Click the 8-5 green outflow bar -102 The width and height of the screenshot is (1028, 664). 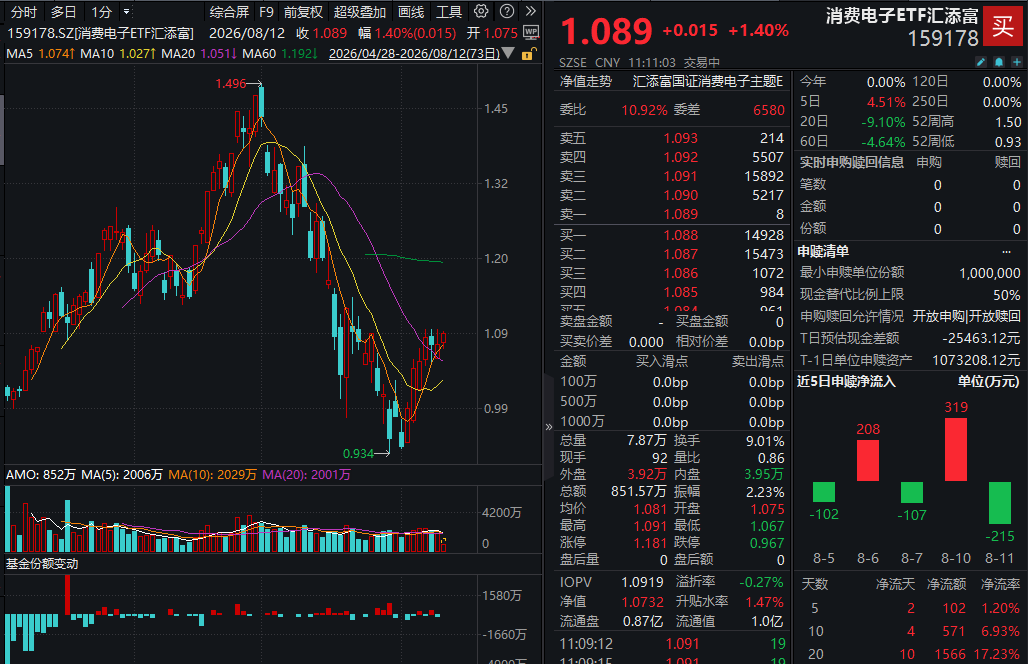point(824,492)
